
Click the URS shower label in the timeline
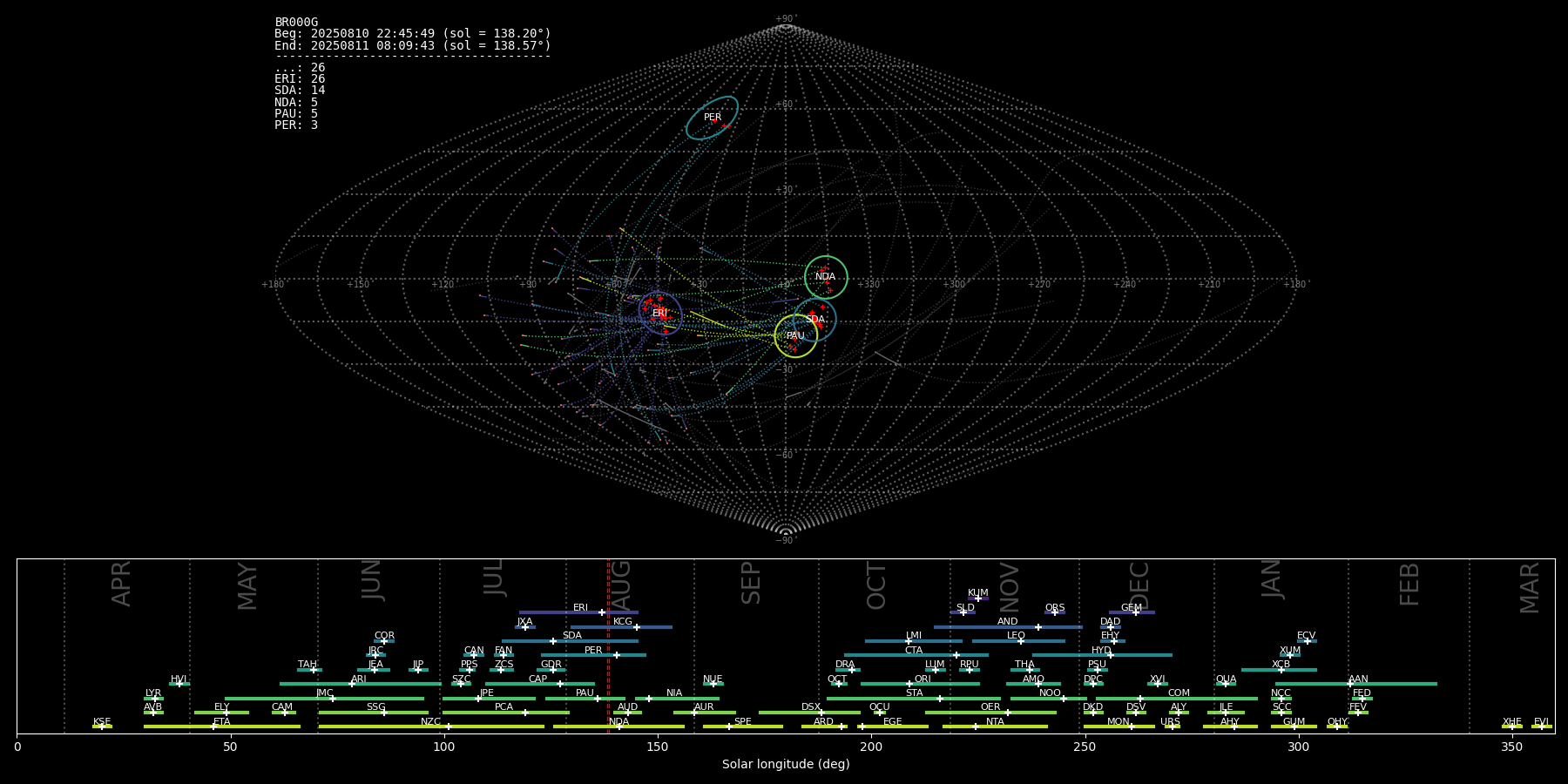(x=1170, y=722)
